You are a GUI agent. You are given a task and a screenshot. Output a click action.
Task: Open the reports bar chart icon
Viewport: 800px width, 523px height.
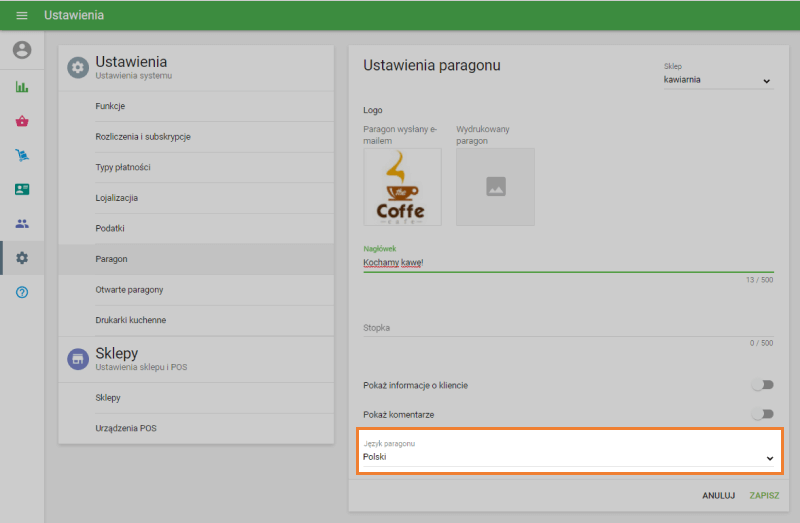(x=22, y=87)
